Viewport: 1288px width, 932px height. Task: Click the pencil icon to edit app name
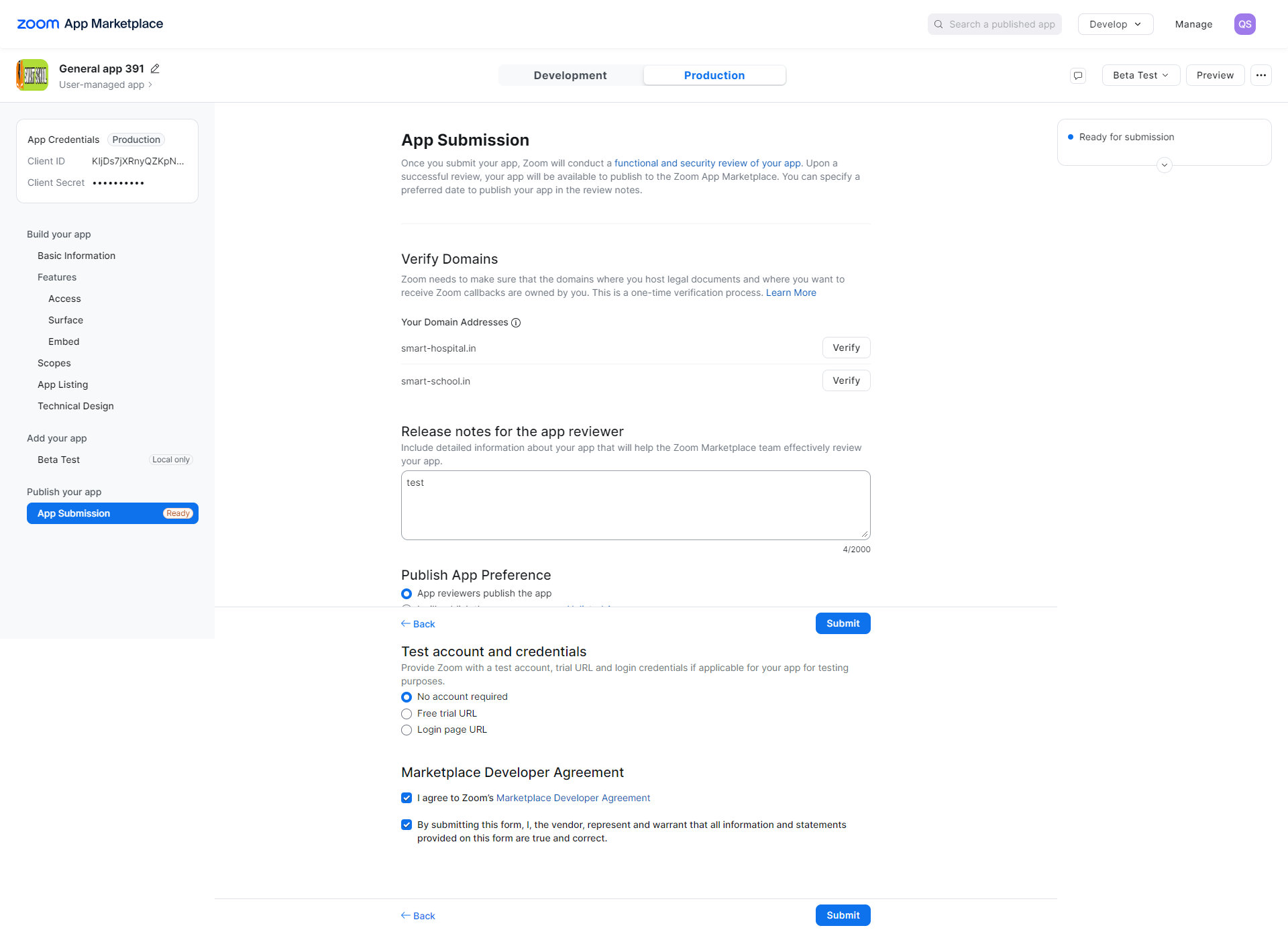[155, 68]
